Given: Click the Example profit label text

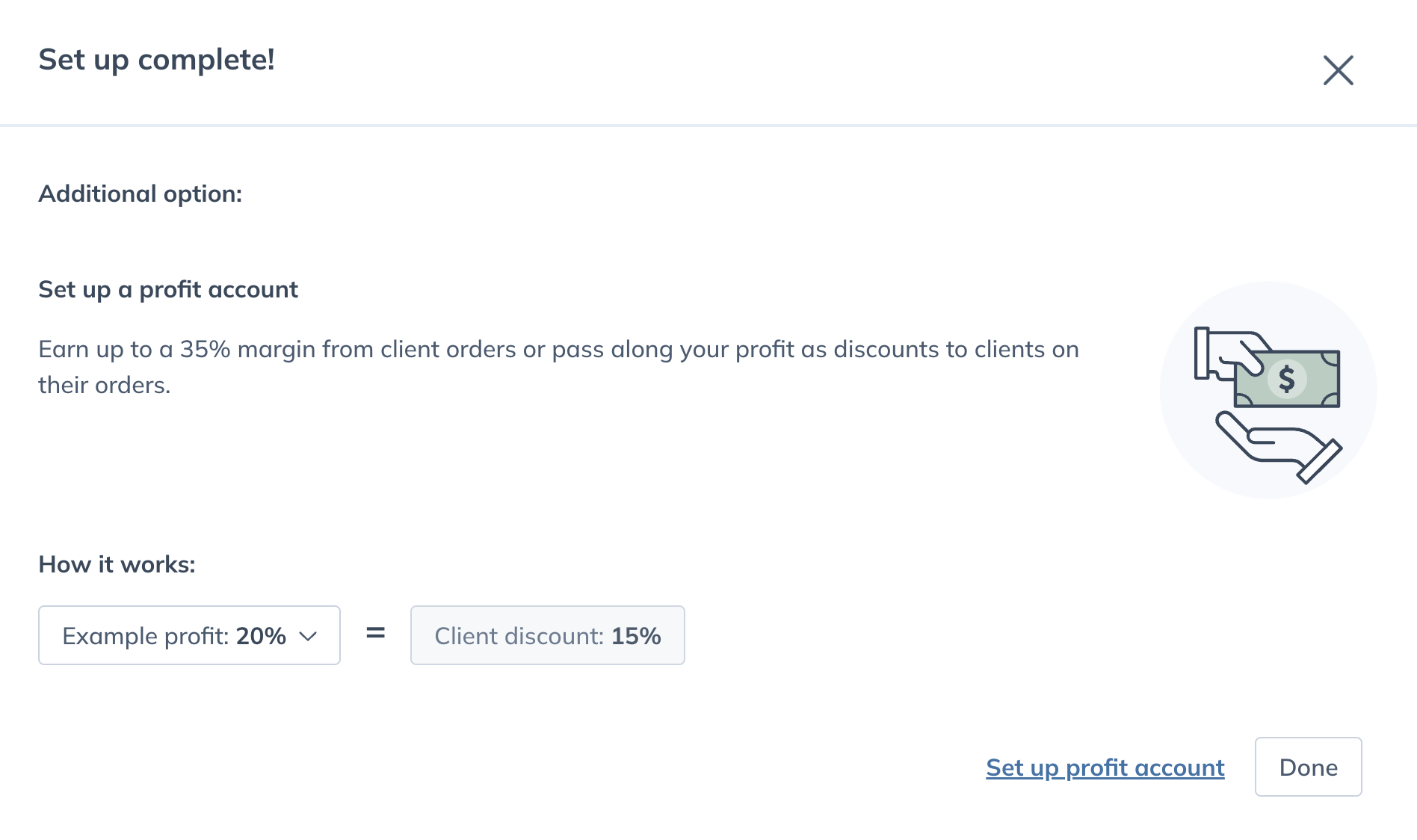Looking at the screenshot, I should coord(146,636).
